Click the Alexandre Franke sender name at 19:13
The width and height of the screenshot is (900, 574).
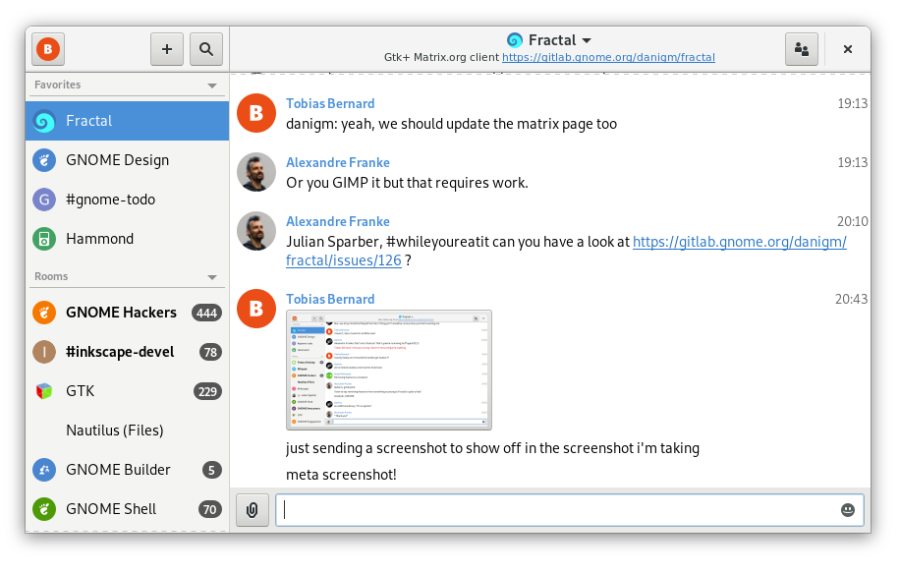point(338,162)
